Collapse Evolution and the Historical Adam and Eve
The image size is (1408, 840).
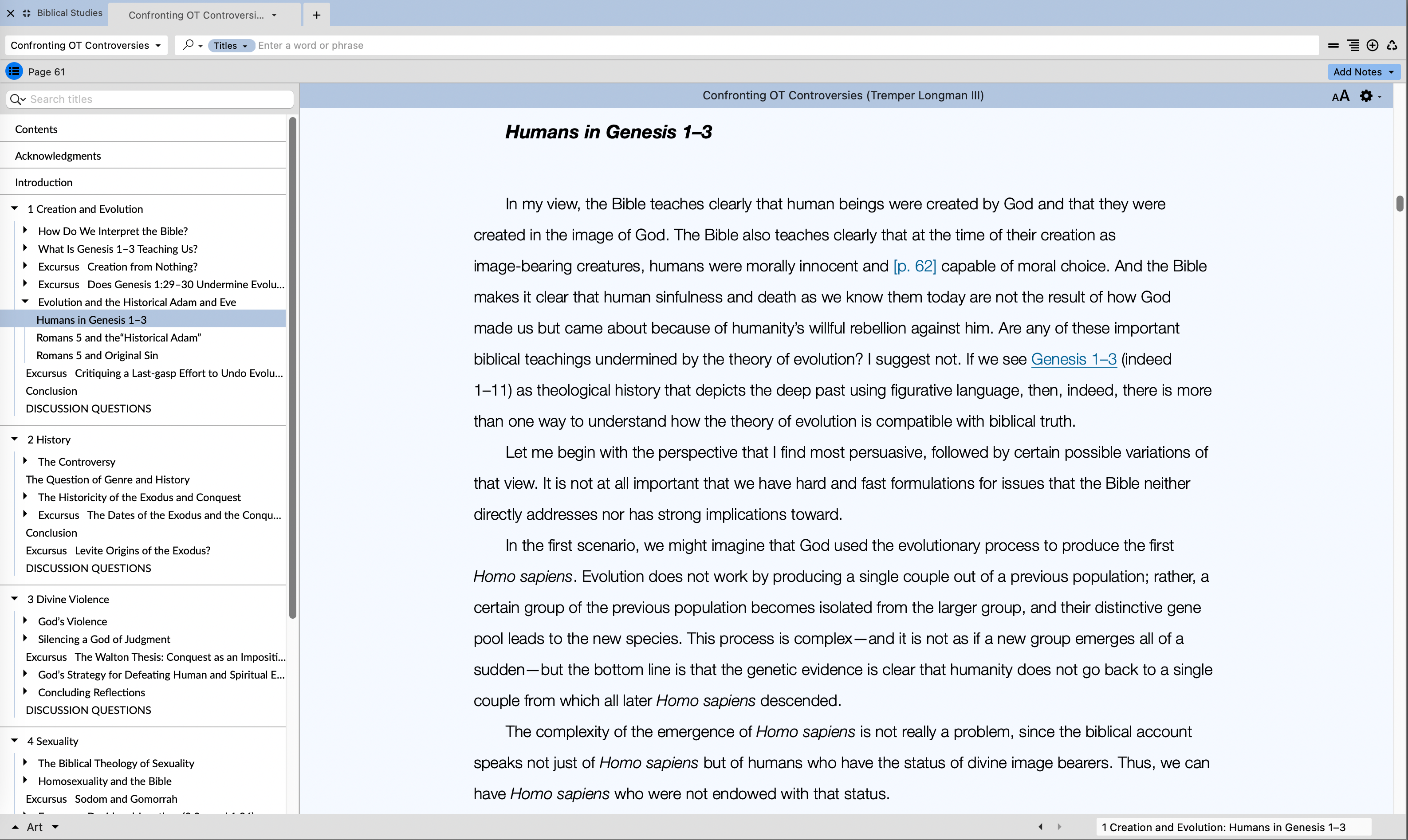coord(25,301)
